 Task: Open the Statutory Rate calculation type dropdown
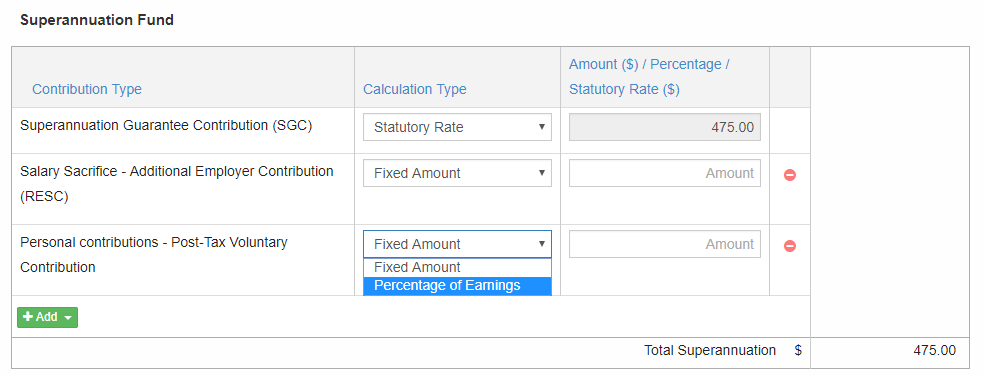pos(457,127)
